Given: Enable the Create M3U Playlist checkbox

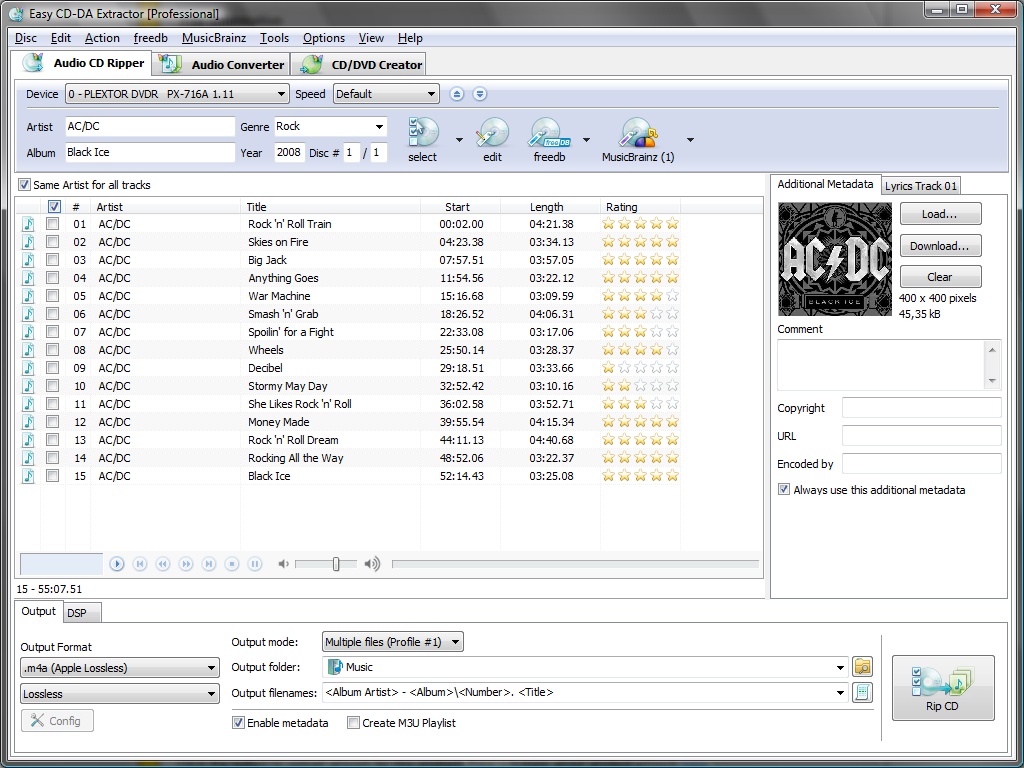Looking at the screenshot, I should click(x=353, y=723).
